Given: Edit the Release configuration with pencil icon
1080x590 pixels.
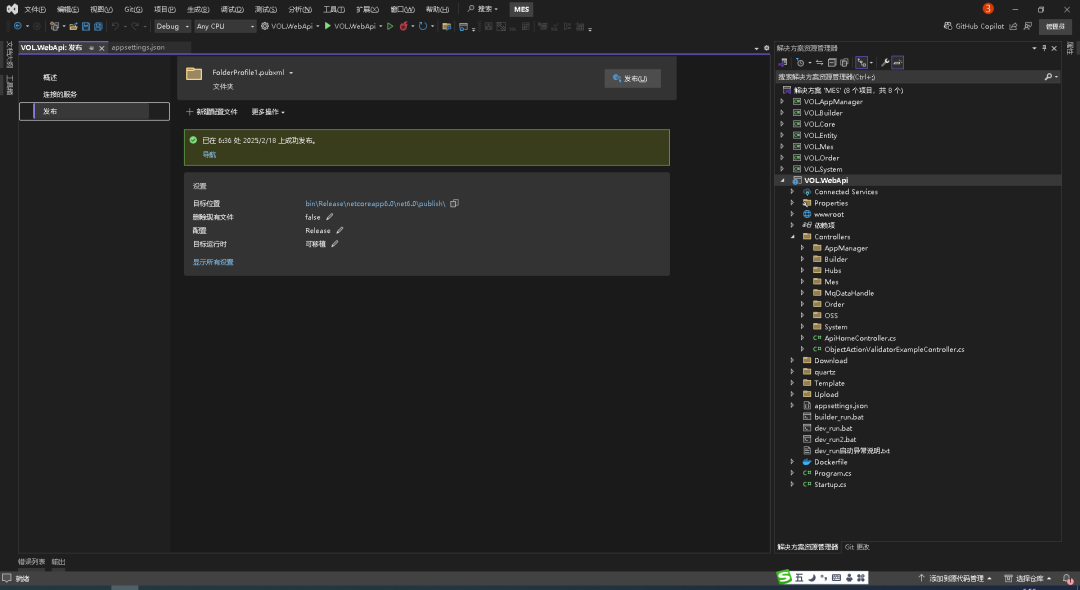Looking at the screenshot, I should tap(340, 230).
